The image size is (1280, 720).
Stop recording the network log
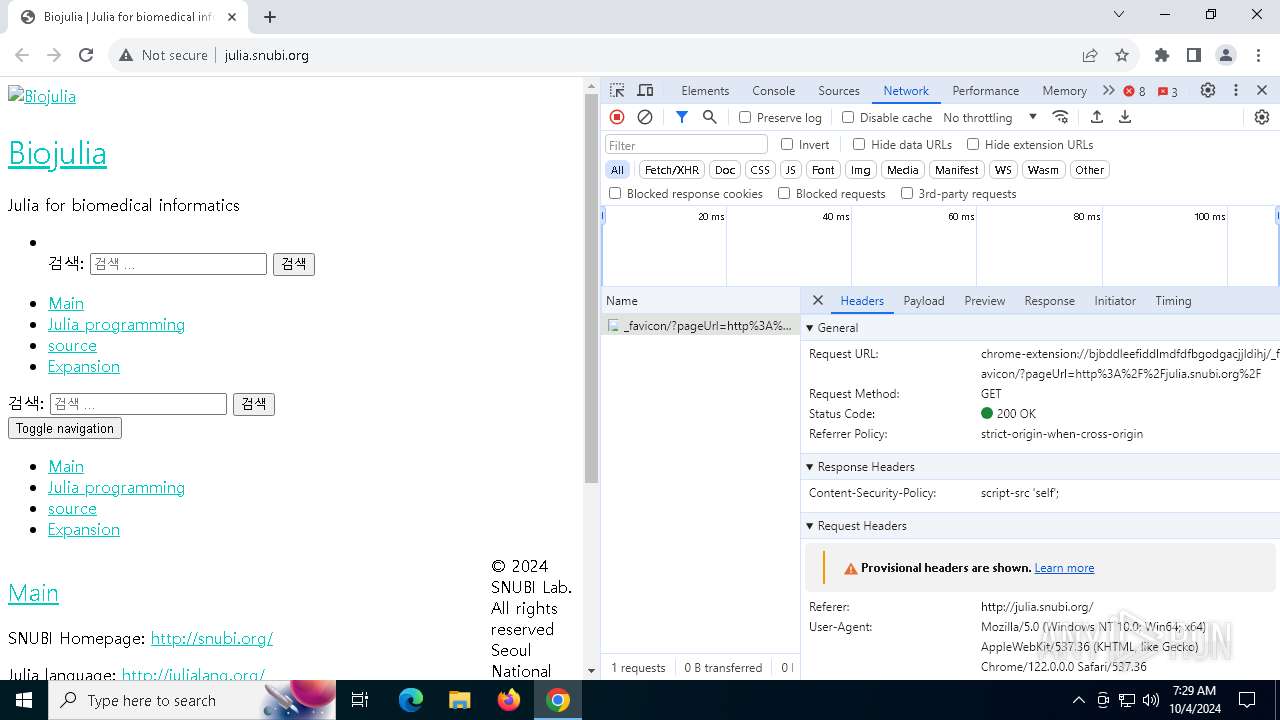617,117
